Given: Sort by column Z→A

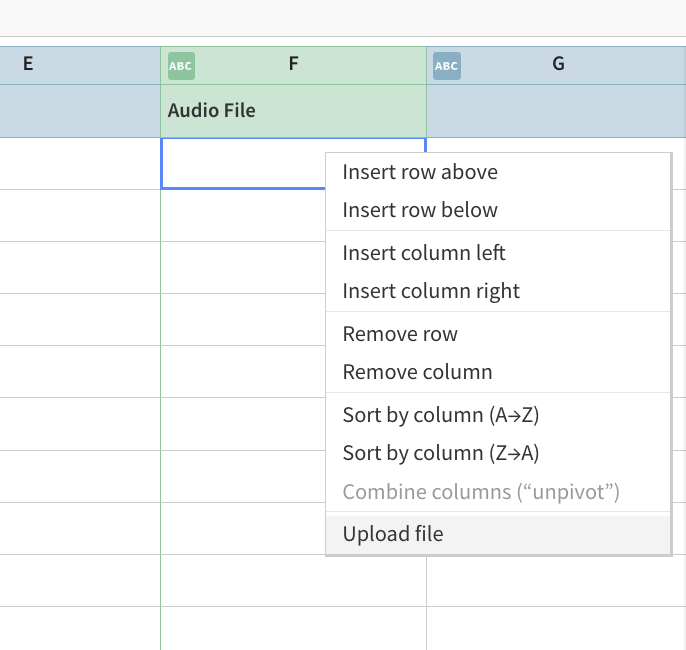Looking at the screenshot, I should (x=441, y=453).
